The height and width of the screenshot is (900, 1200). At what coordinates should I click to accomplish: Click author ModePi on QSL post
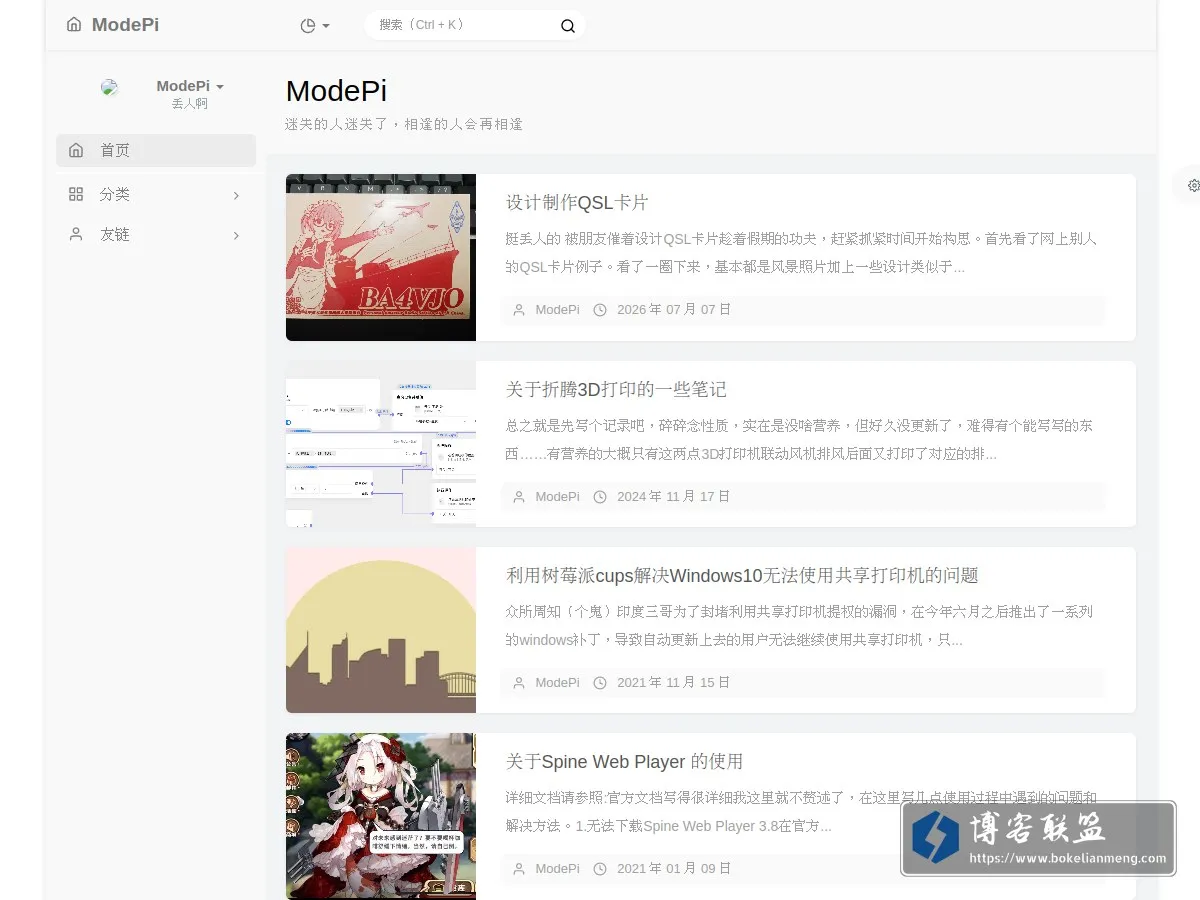click(x=557, y=310)
